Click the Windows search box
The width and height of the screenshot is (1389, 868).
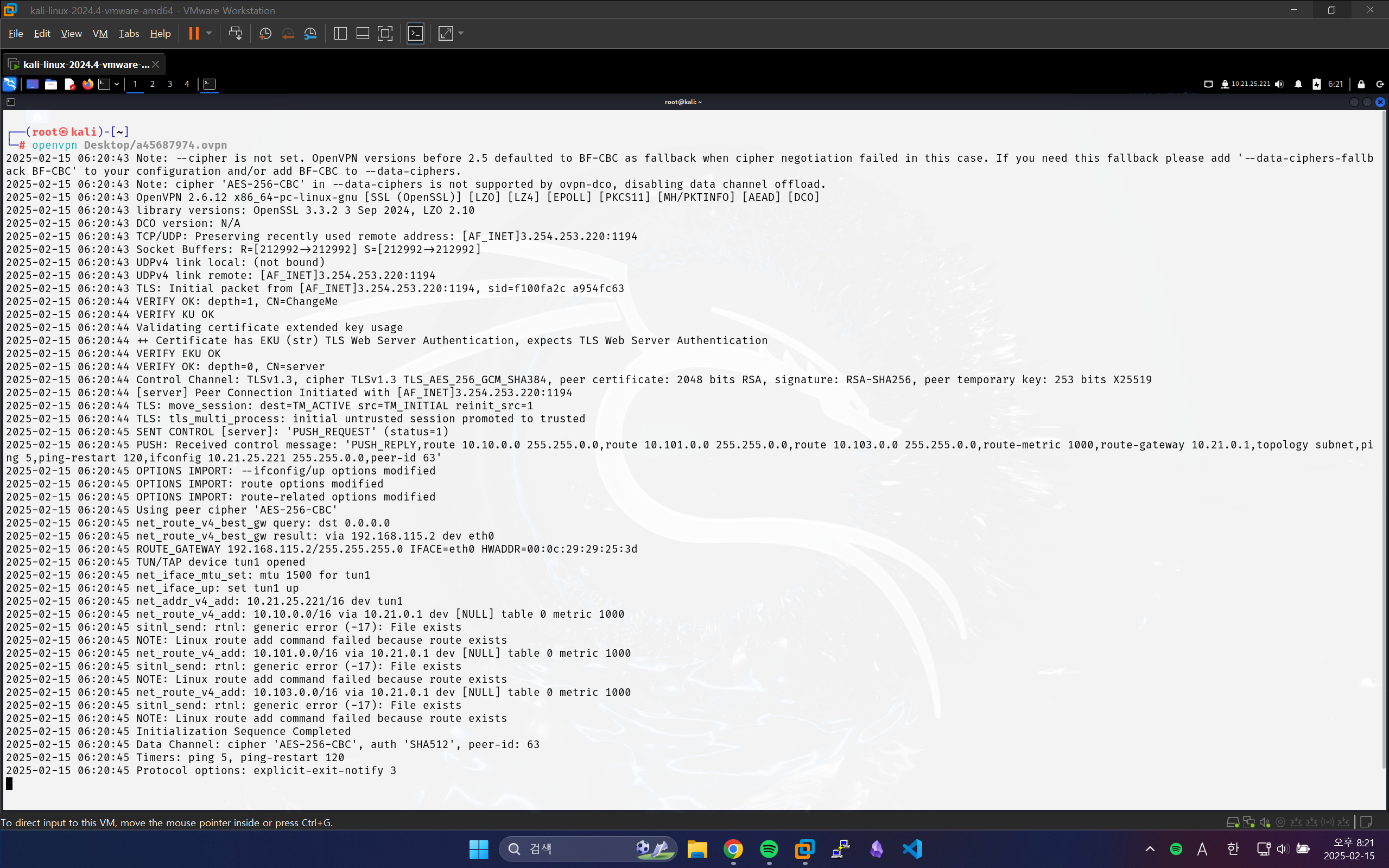pos(574,848)
